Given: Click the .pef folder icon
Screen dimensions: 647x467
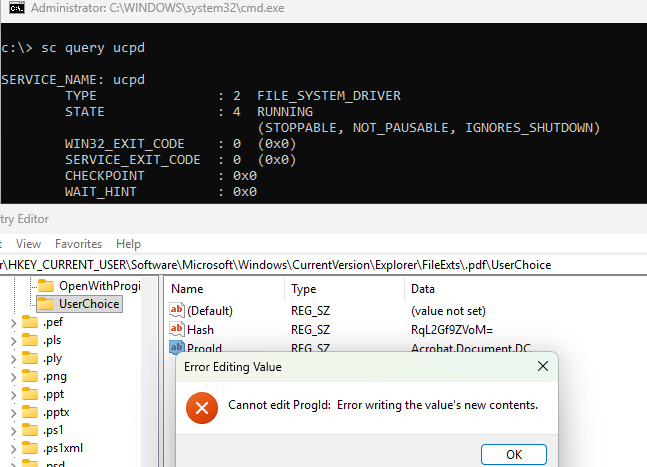Looking at the screenshot, I should (30, 322).
